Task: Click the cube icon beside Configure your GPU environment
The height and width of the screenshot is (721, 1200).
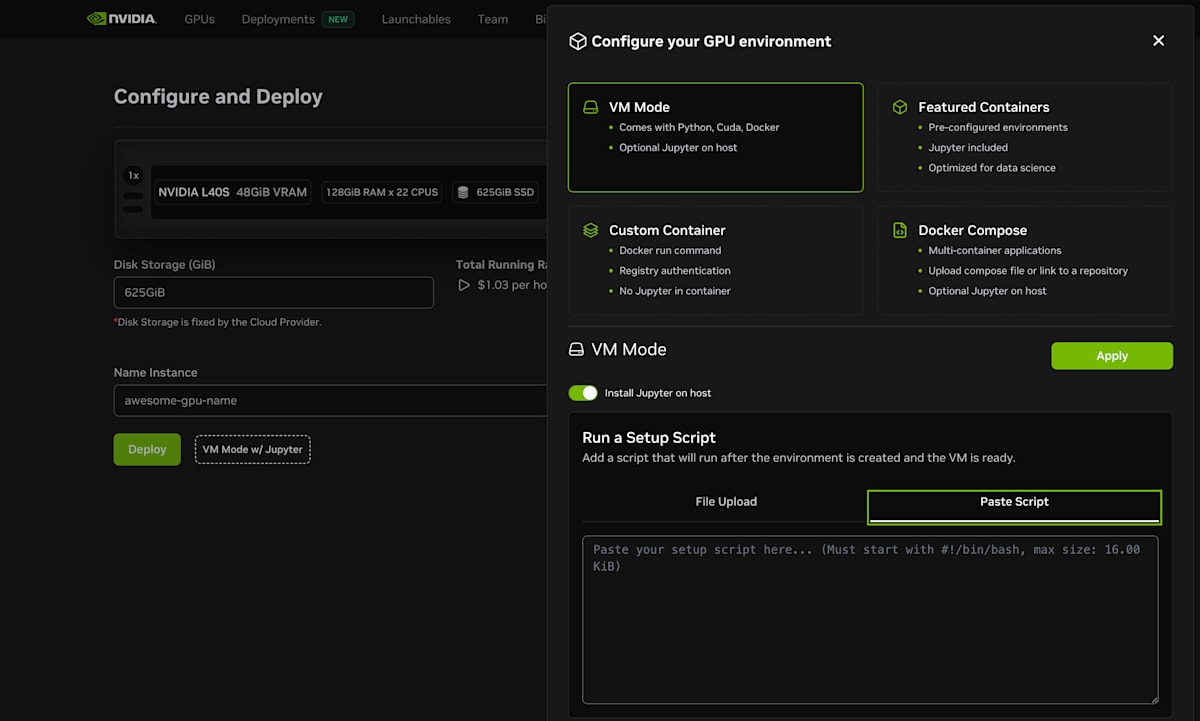Action: (577, 41)
